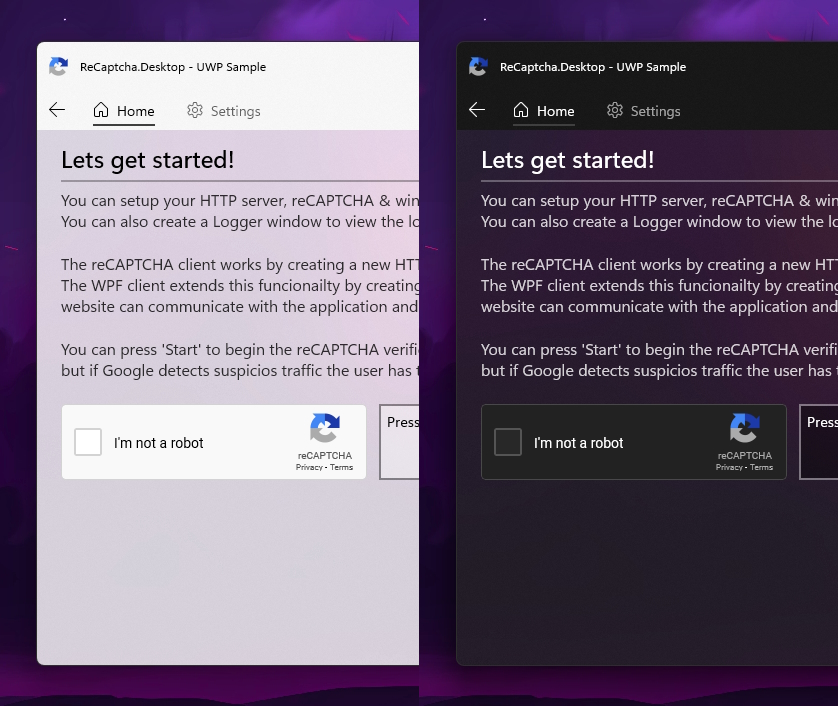Click the partial "Press" box in the dark window
Image resolution: width=838 pixels, height=706 pixels.
pos(819,442)
